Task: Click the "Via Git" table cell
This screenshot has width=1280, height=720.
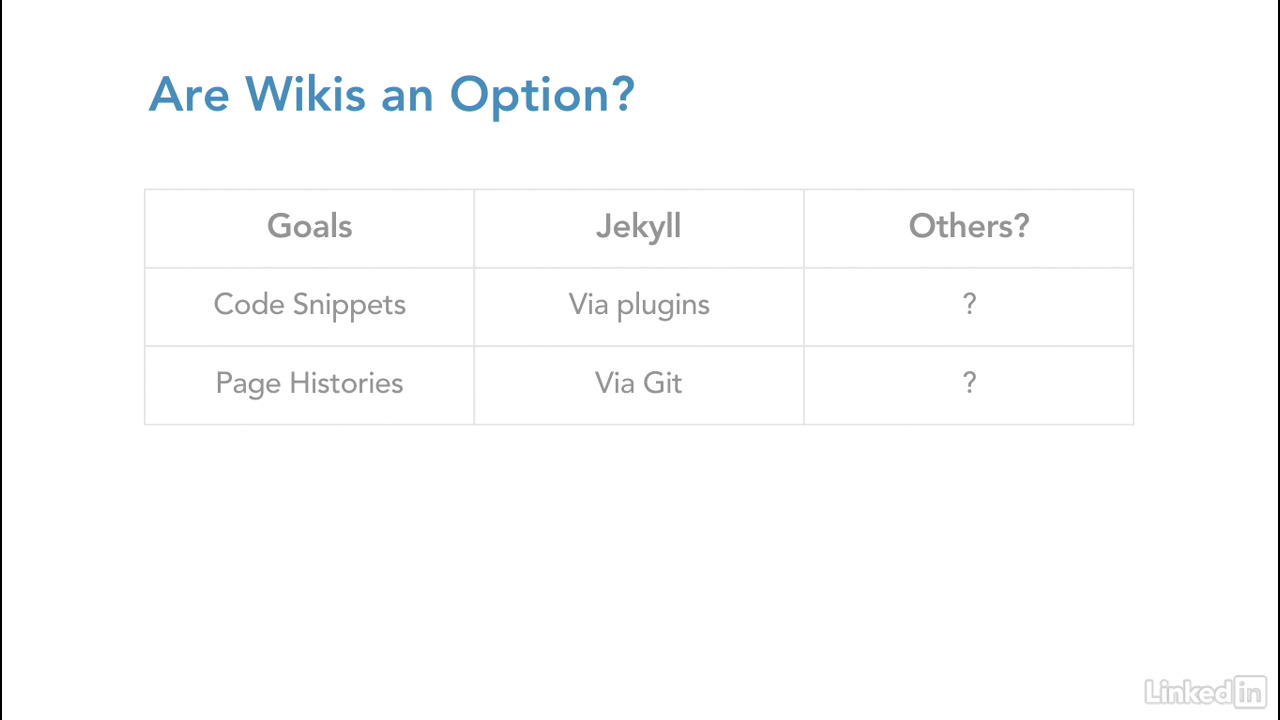Action: coord(638,383)
